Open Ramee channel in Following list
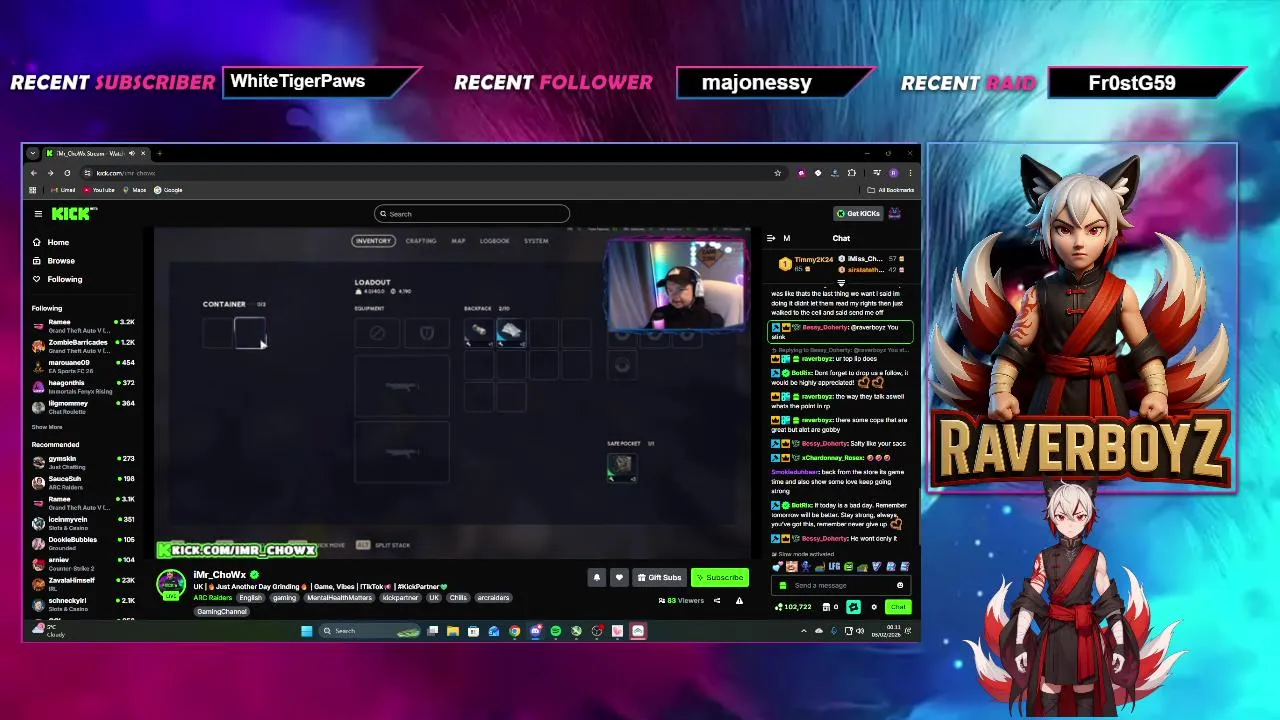The image size is (1280, 720). [x=83, y=326]
